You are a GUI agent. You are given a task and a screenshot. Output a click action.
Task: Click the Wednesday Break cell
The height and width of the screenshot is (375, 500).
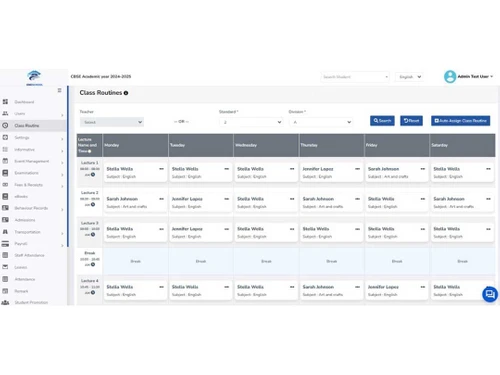[266, 261]
